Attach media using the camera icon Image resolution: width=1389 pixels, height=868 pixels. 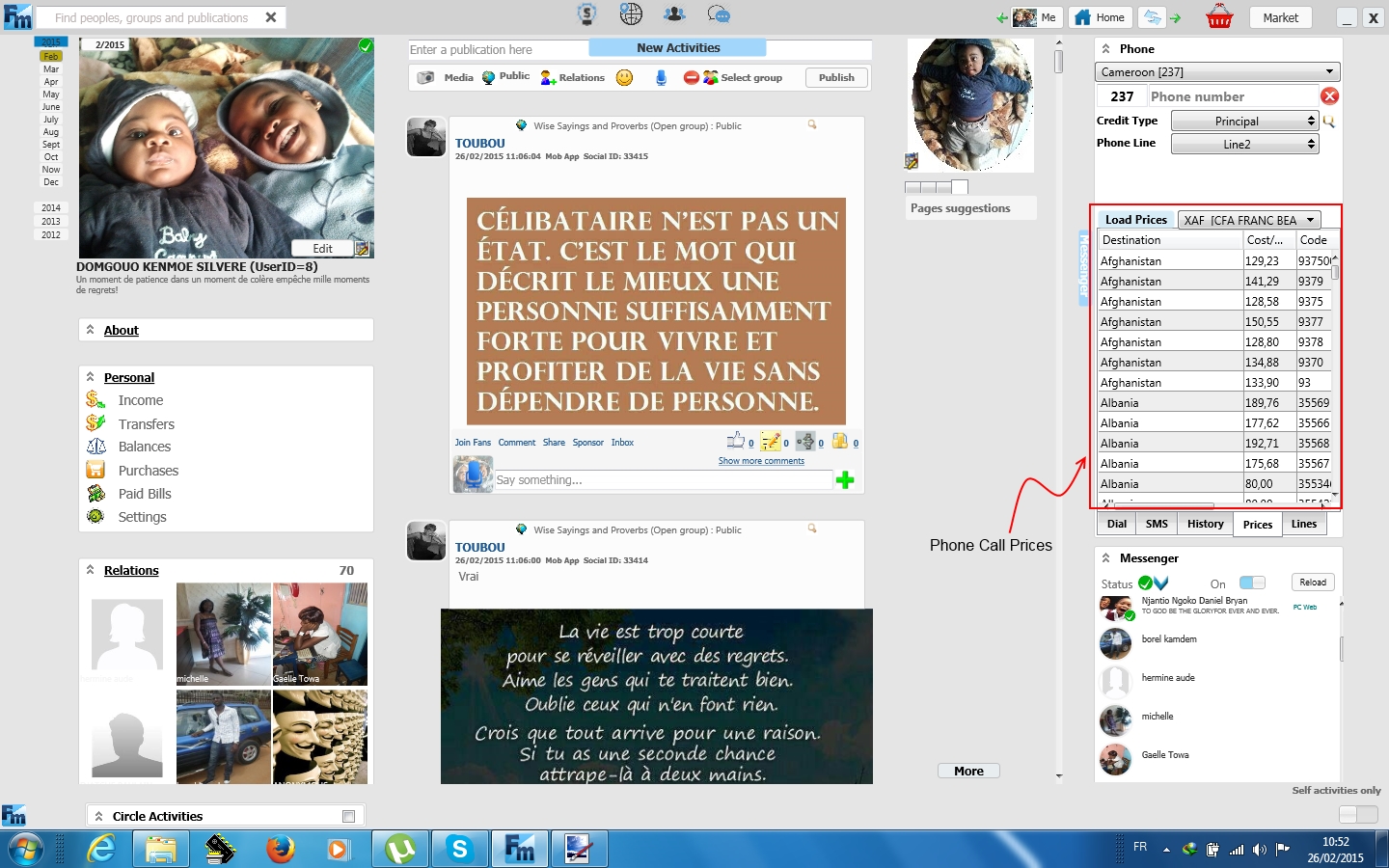point(425,77)
